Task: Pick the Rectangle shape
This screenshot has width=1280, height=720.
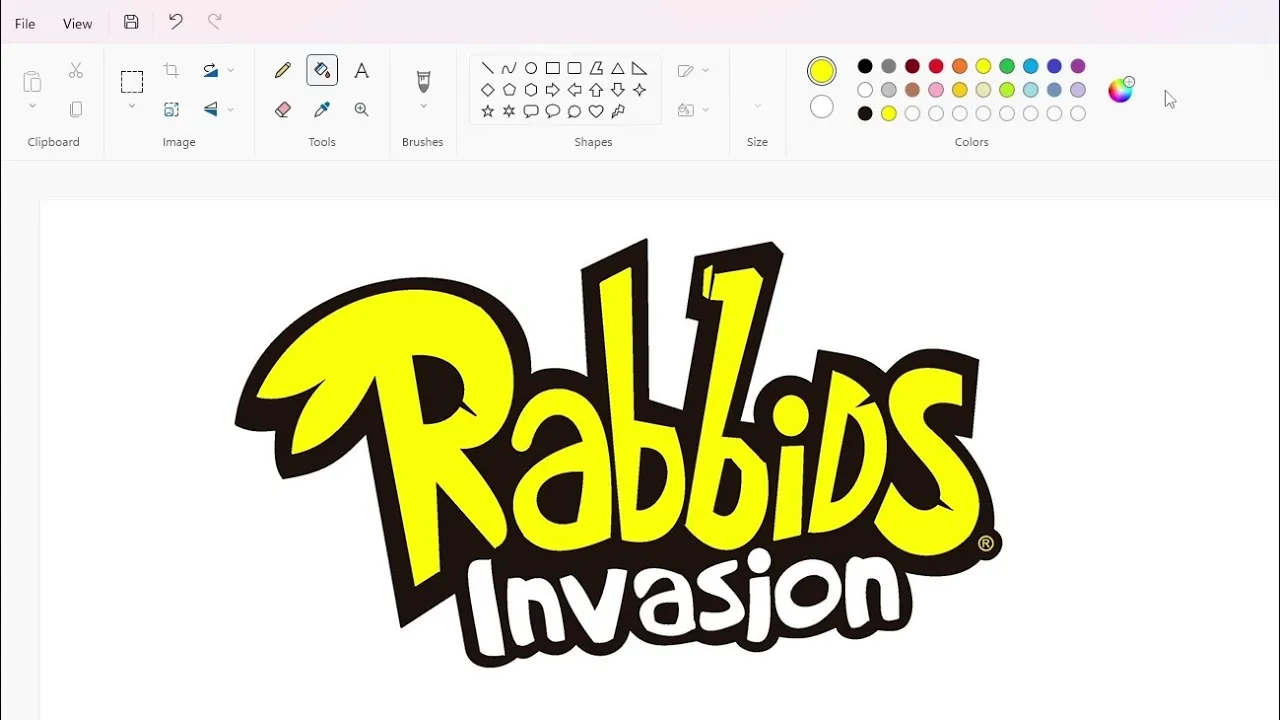Action: (553, 68)
